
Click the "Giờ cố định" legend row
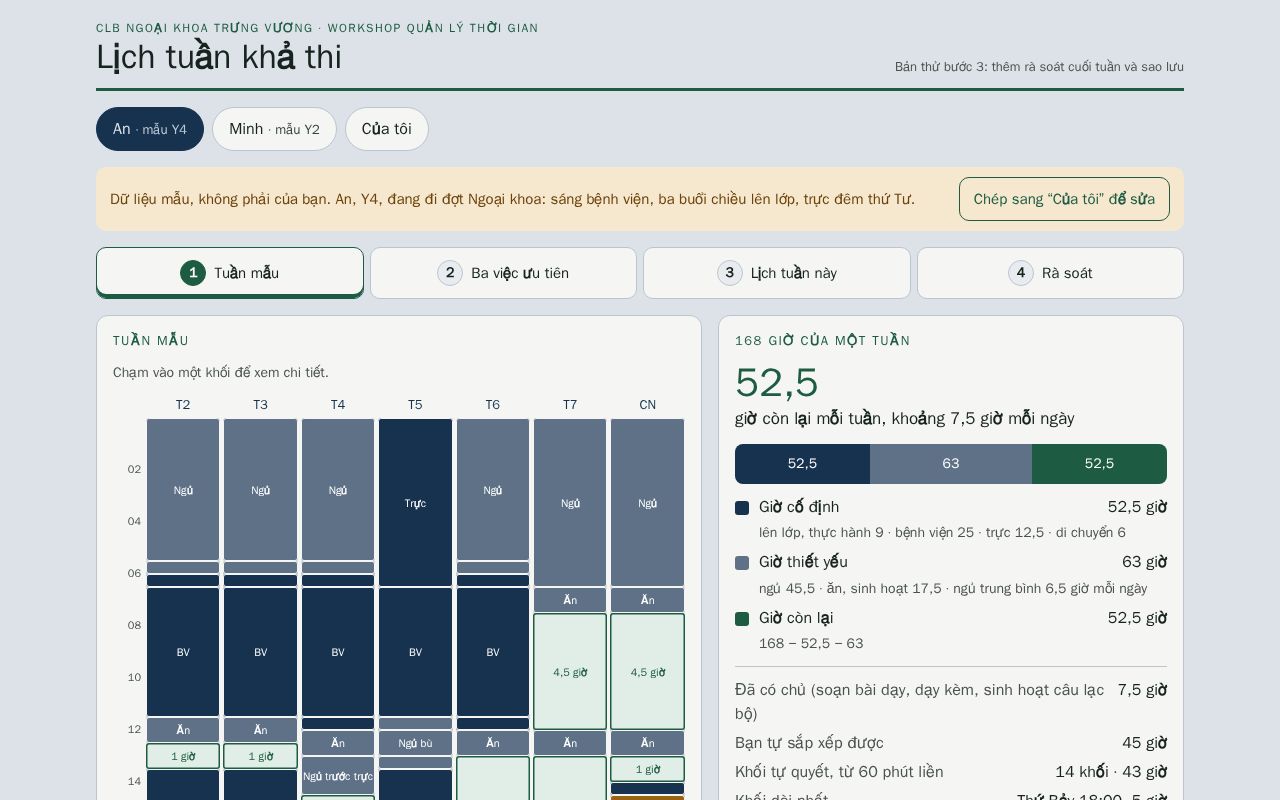click(x=951, y=519)
